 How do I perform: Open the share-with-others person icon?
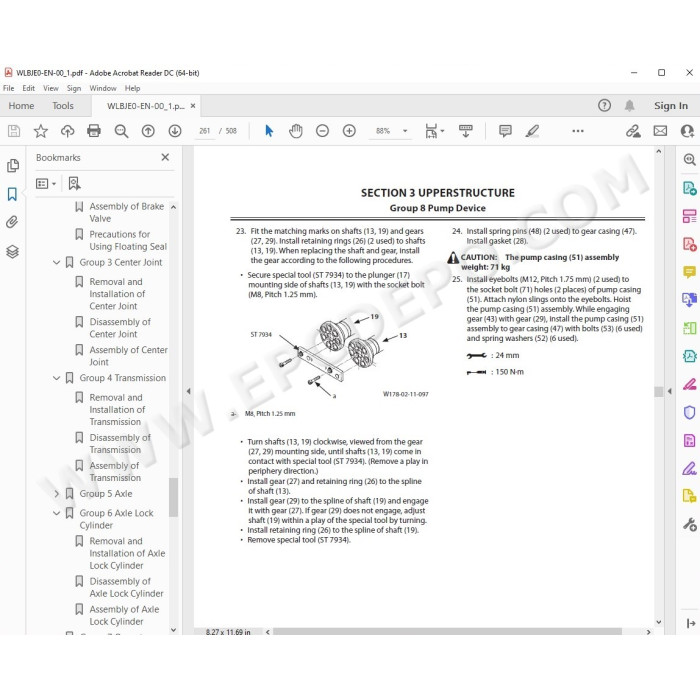click(x=688, y=131)
